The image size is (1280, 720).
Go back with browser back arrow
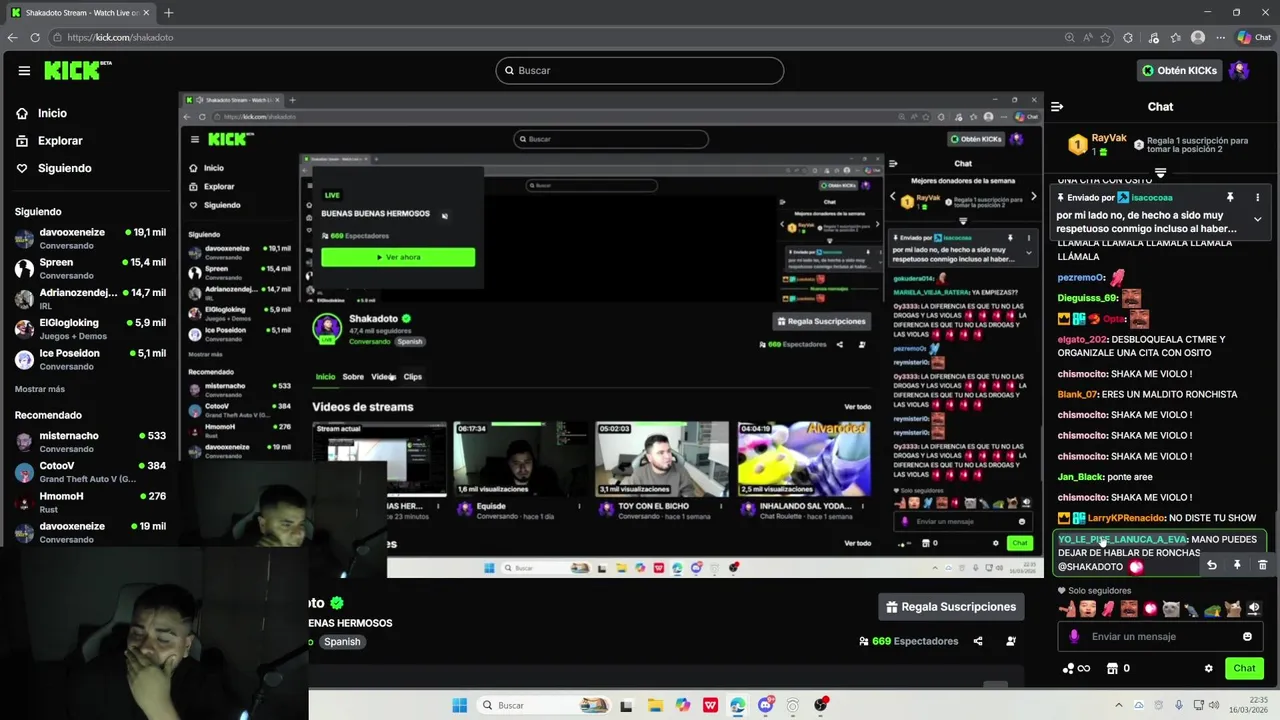12,38
